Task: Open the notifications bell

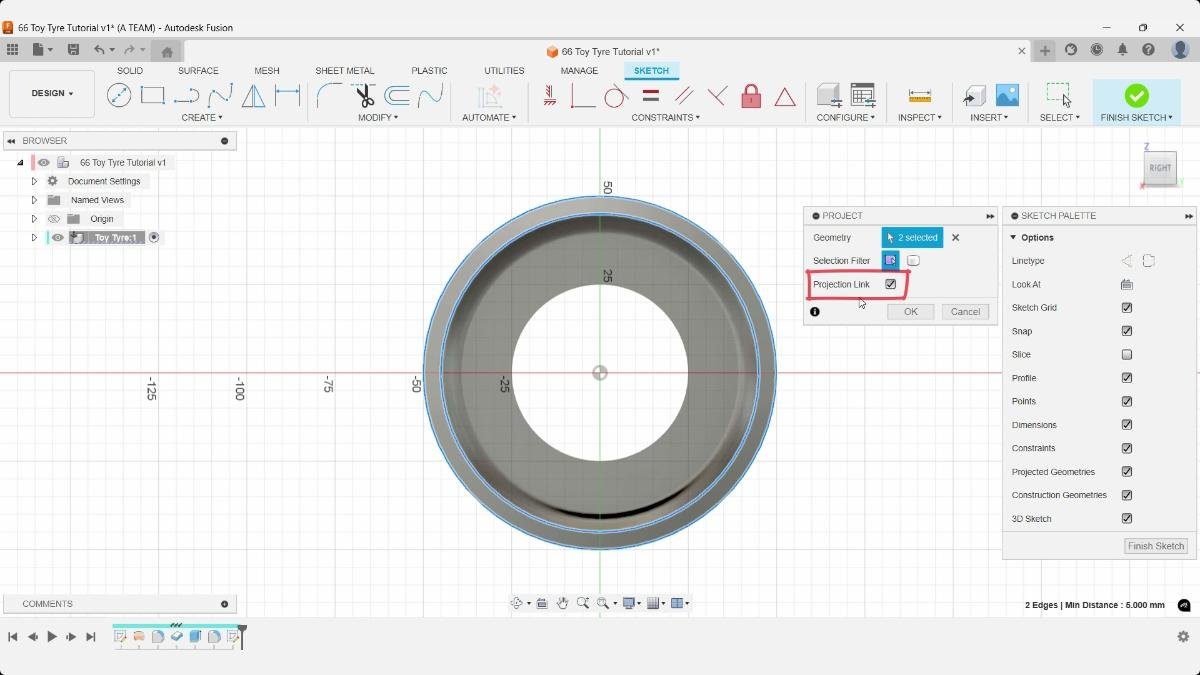Action: click(1123, 50)
